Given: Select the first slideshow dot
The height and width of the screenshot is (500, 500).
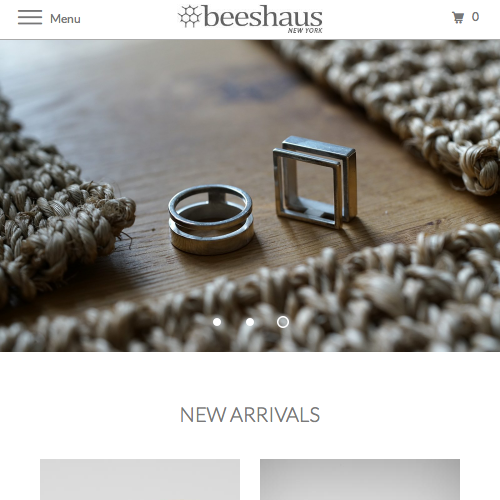Looking at the screenshot, I should [217, 322].
